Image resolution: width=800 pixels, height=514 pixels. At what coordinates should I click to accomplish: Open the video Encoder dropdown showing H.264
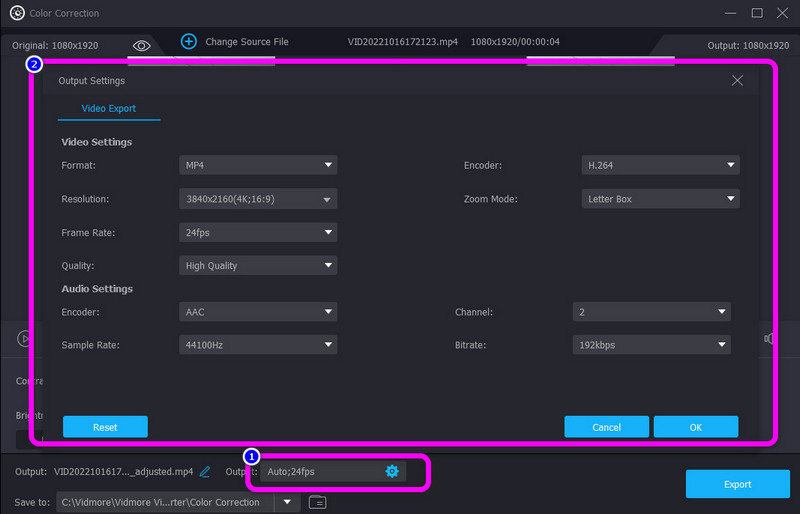pos(660,165)
